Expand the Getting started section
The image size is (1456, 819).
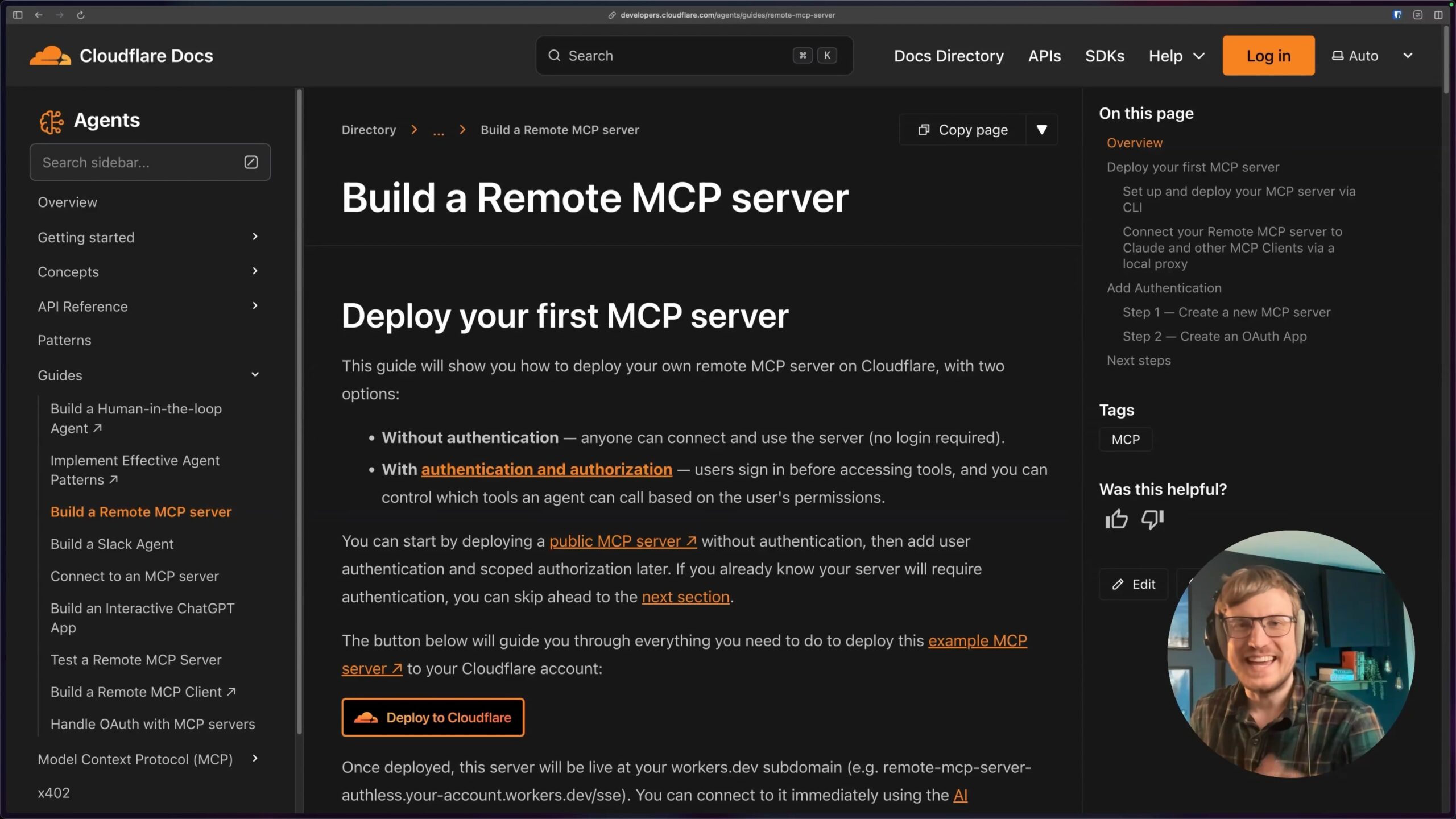(255, 237)
